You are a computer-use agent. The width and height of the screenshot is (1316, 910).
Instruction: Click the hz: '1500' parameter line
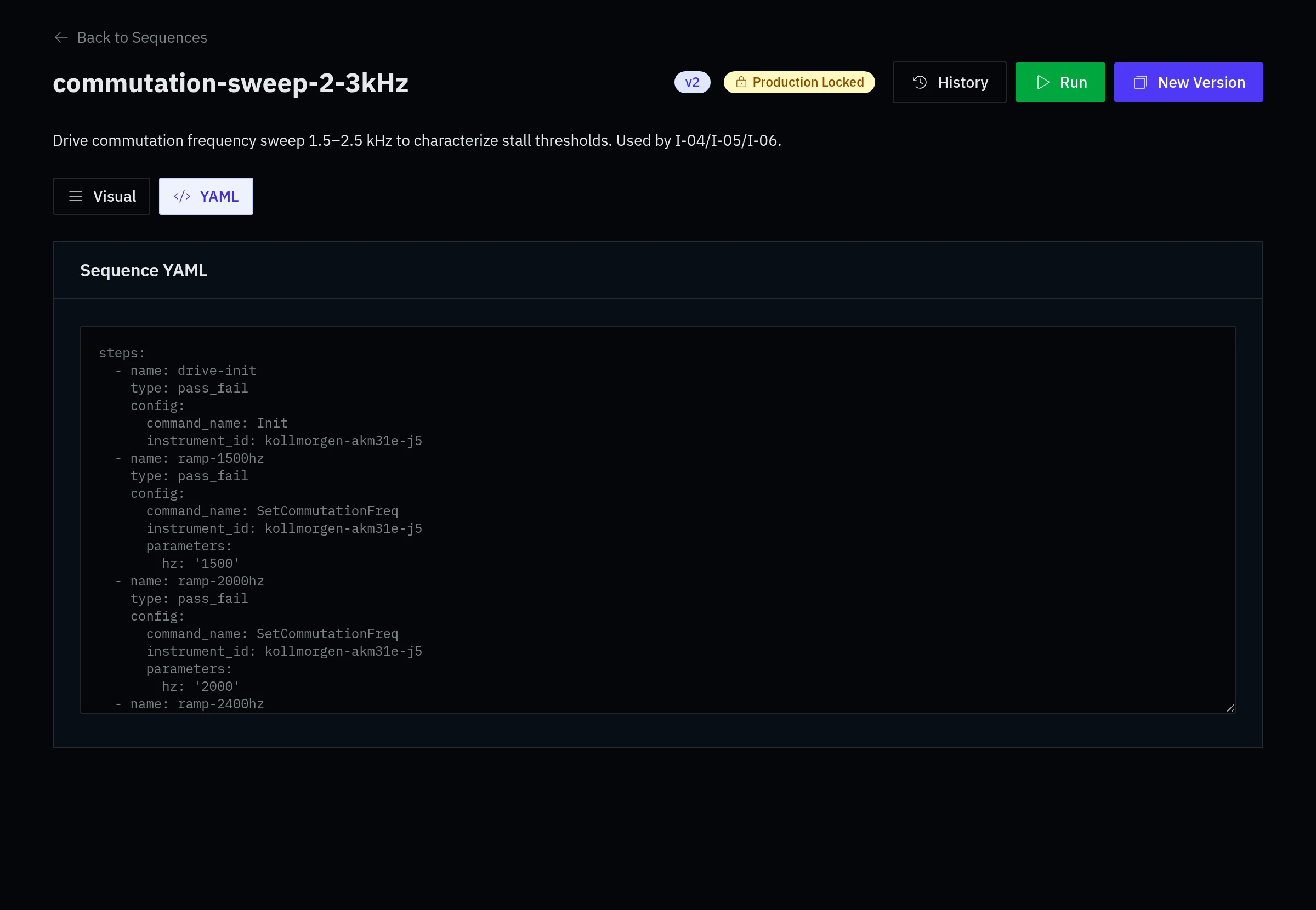coord(201,564)
